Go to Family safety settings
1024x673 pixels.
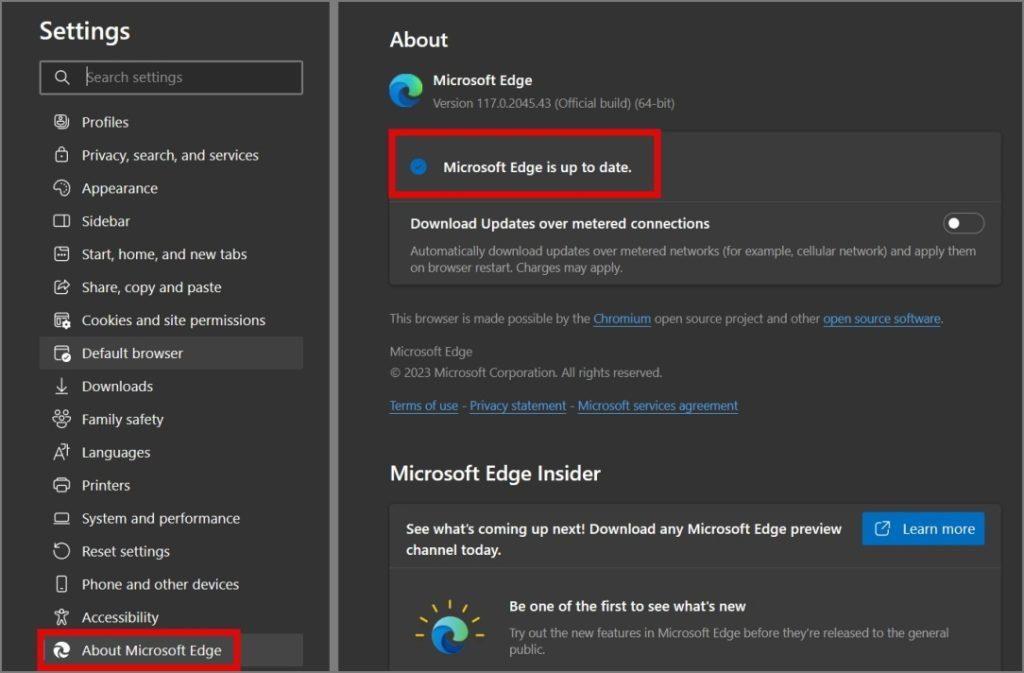pos(171,419)
